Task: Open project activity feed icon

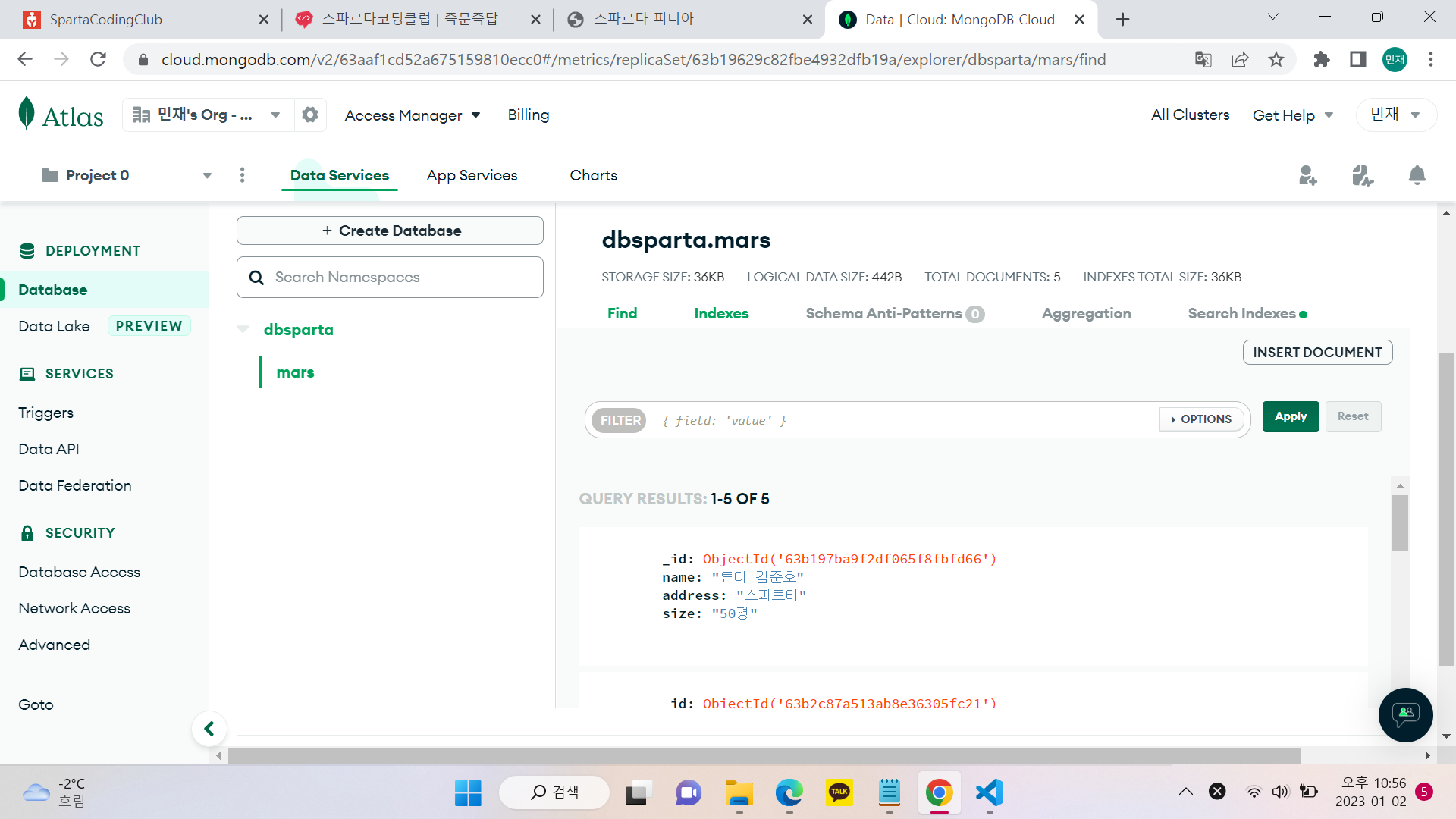Action: [x=1363, y=175]
